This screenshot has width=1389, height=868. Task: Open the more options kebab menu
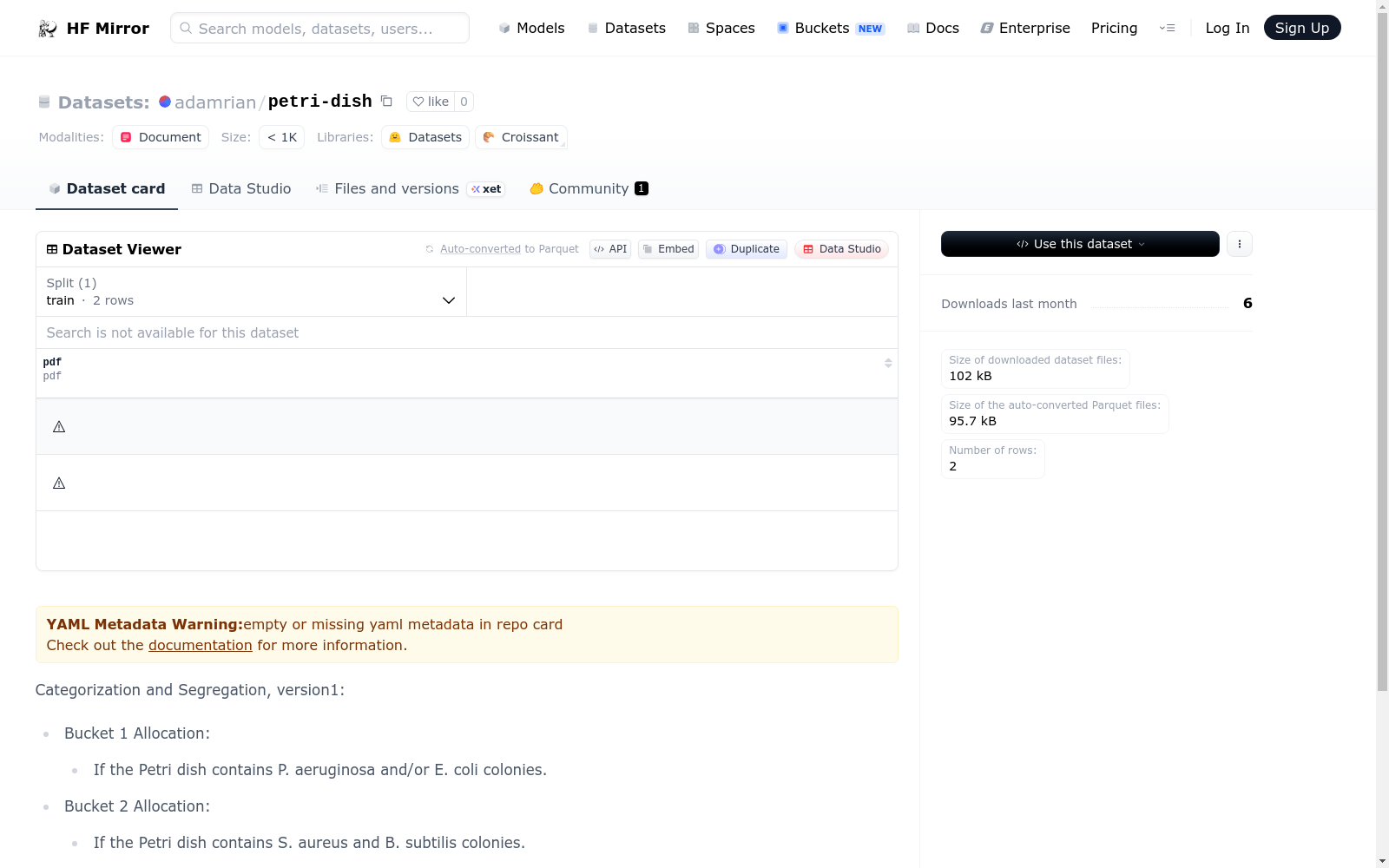coord(1240,244)
